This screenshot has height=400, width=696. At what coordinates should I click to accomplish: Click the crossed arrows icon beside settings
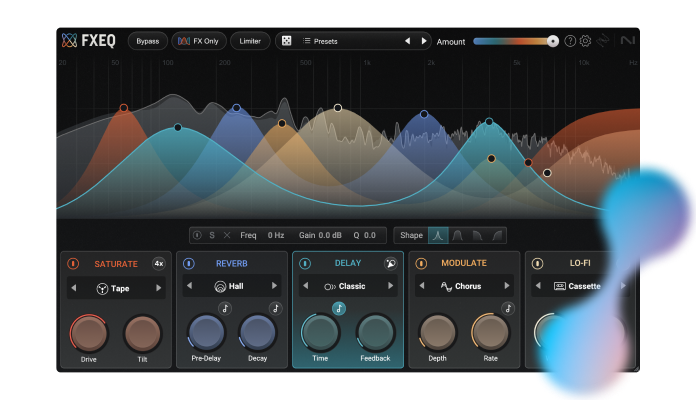tap(603, 41)
